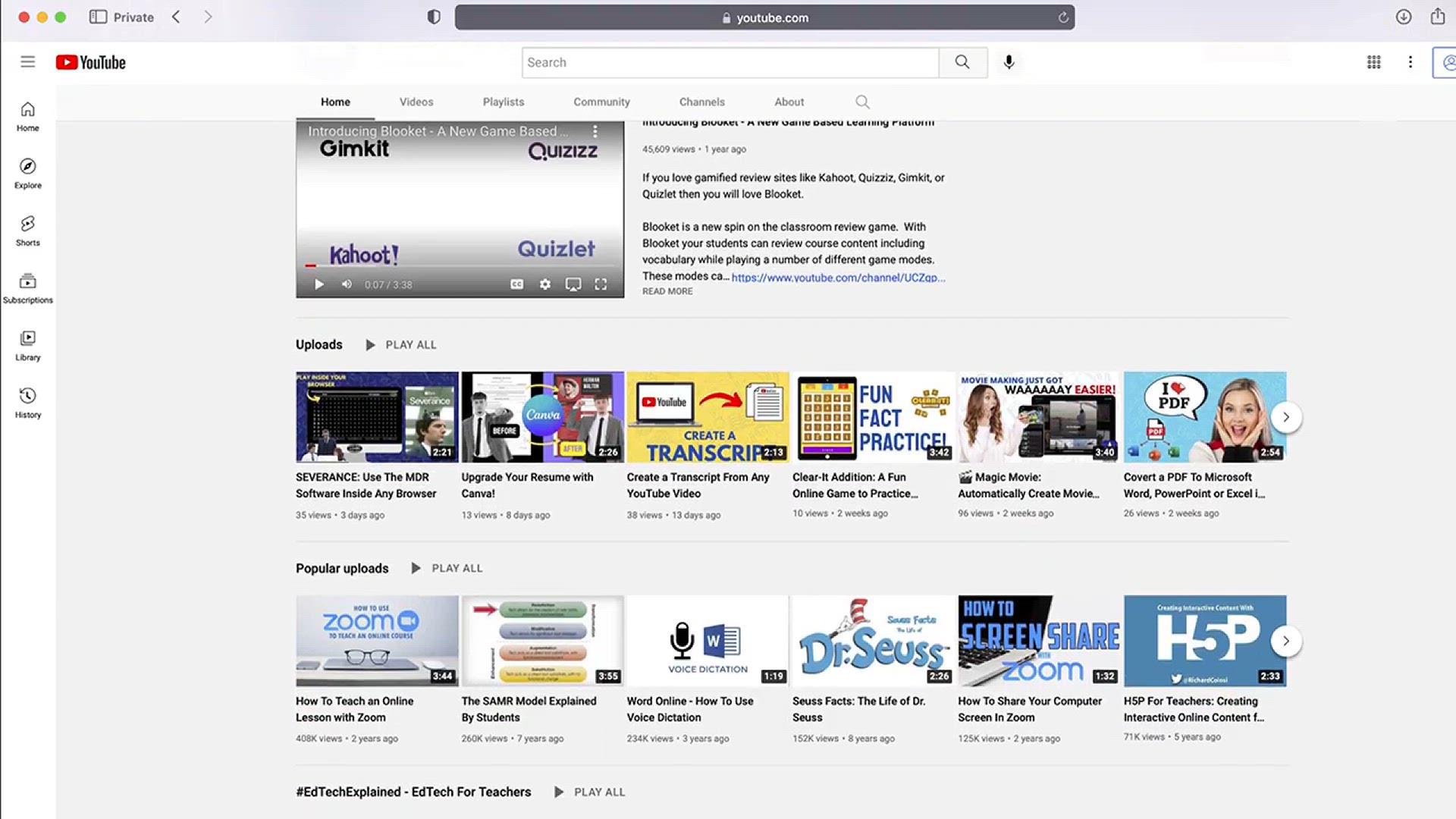1456x819 pixels.
Task: Open Upgrade Your Resume with Canva thumbnail
Action: (x=543, y=416)
